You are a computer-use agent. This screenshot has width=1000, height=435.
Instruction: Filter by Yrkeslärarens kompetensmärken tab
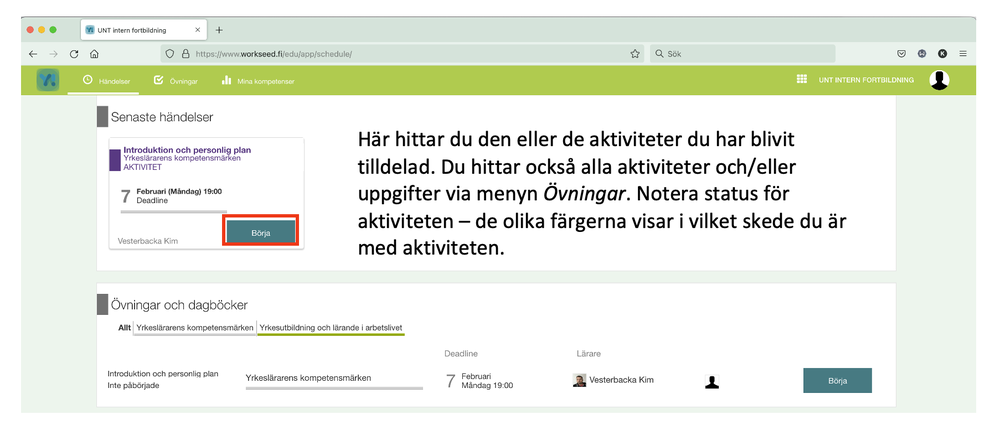[x=194, y=327]
